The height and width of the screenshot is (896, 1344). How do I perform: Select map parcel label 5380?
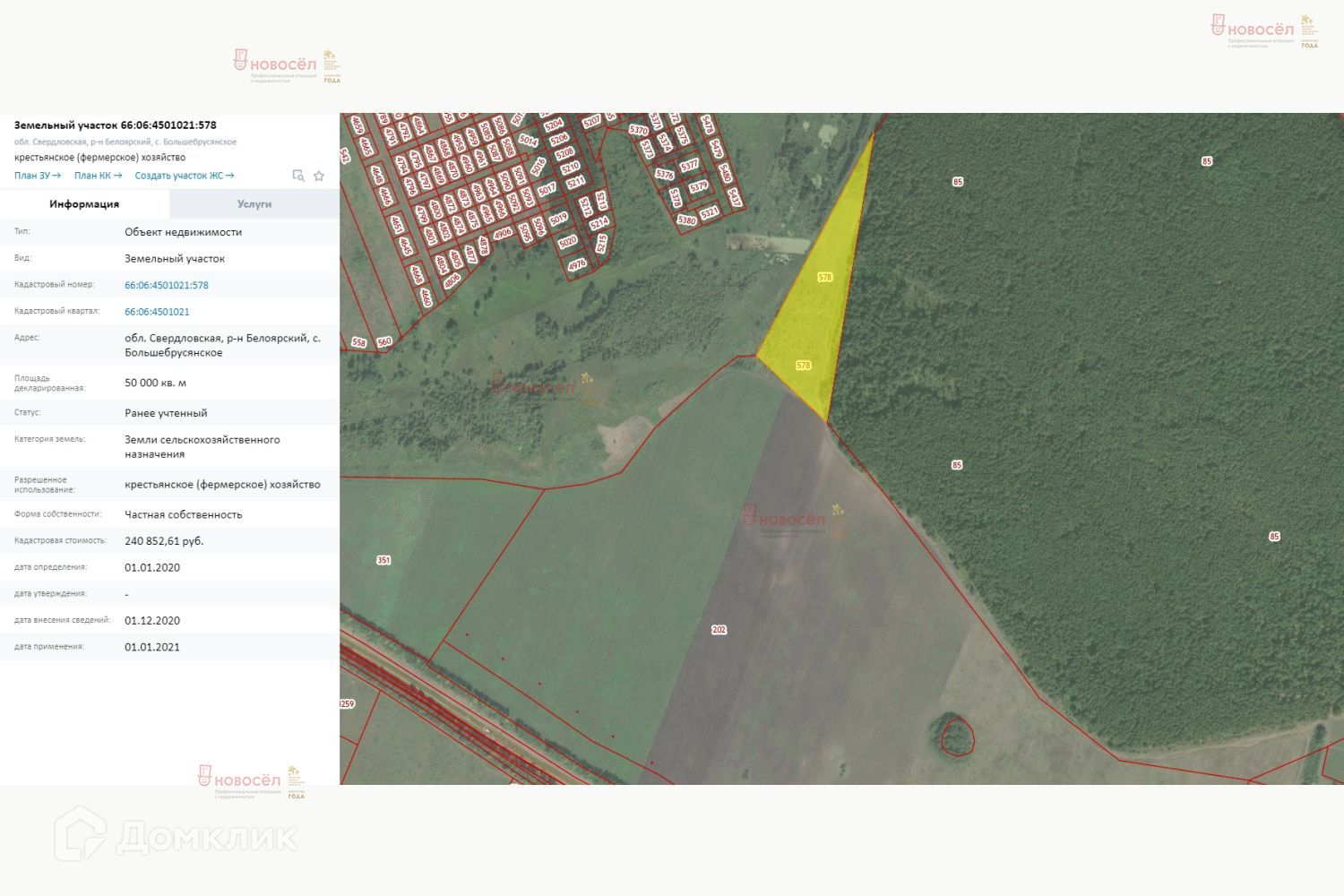click(x=687, y=220)
